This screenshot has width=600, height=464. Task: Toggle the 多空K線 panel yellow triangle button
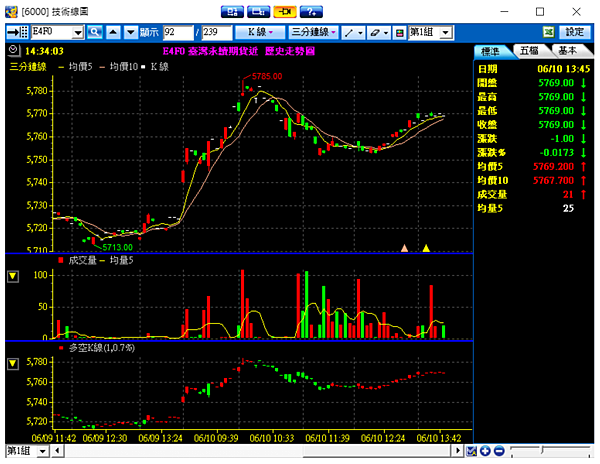tap(13, 363)
